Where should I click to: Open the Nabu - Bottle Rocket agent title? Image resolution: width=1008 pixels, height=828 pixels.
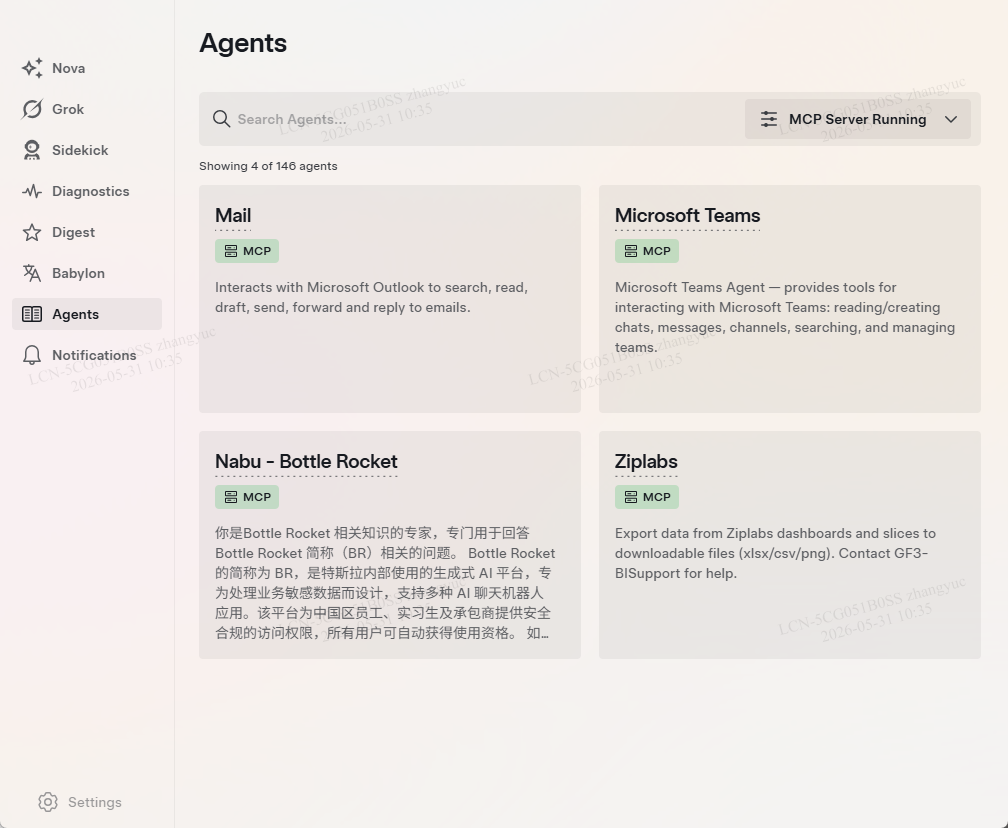[306, 462]
